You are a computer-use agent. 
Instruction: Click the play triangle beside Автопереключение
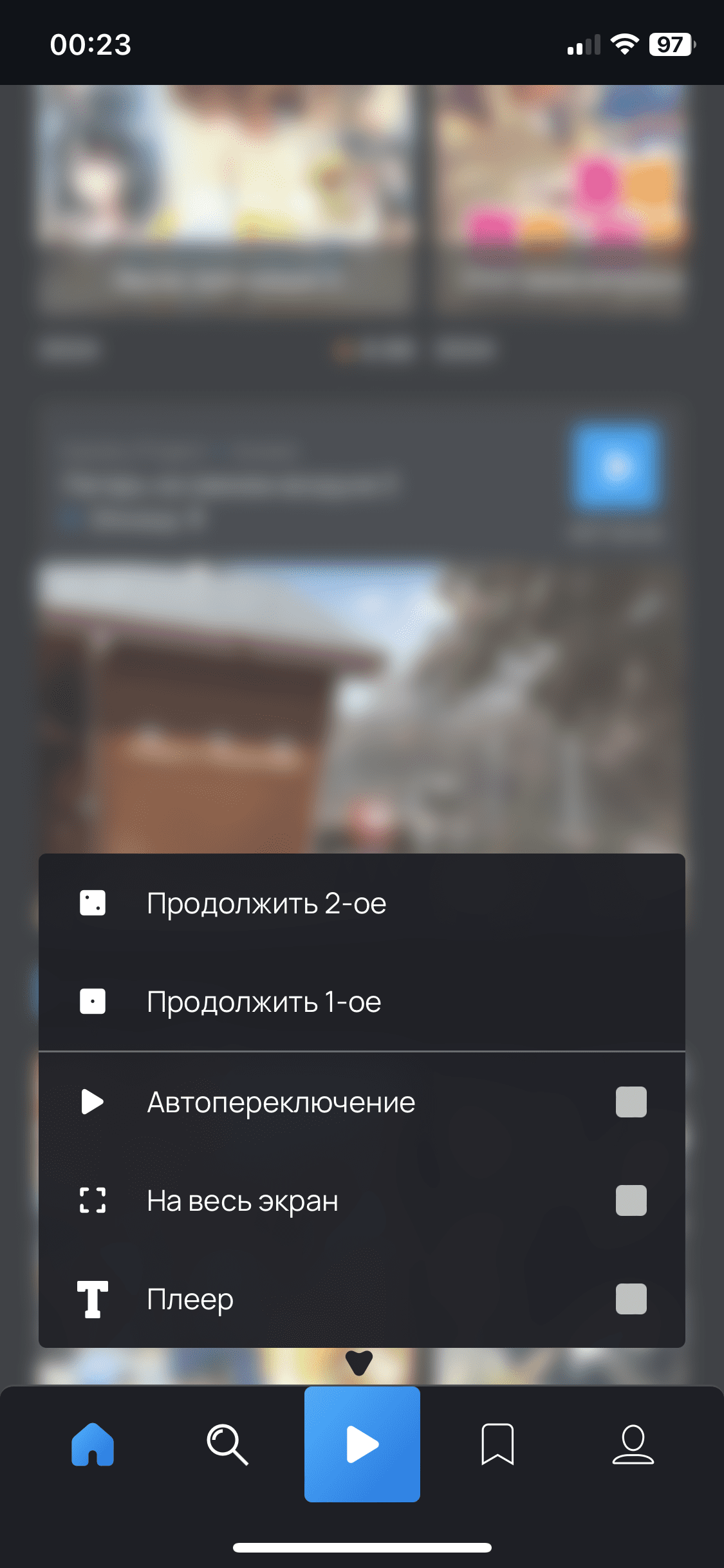93,1102
